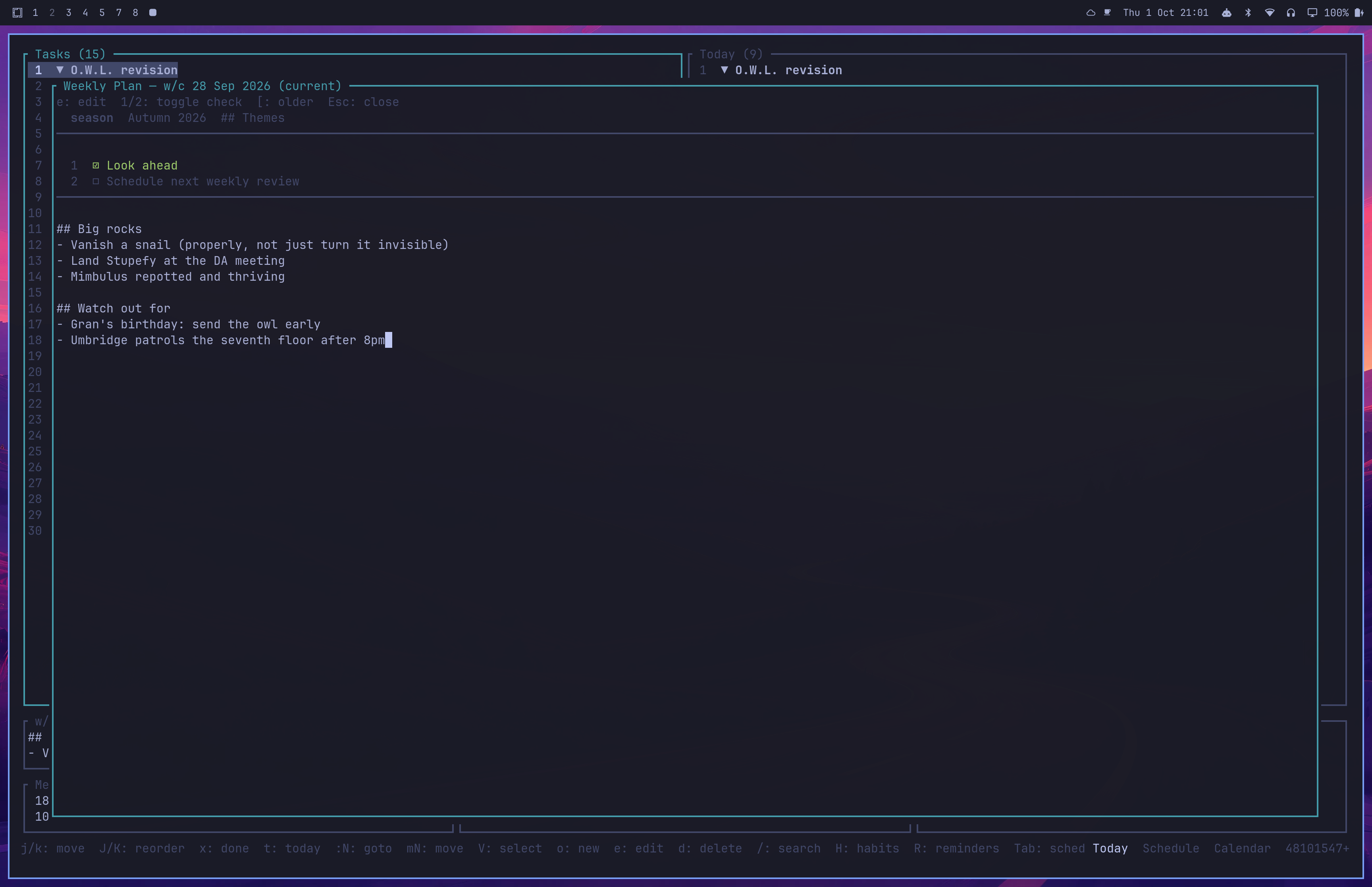Switch to workspace 7
Image resolution: width=1372 pixels, height=887 pixels.
119,13
